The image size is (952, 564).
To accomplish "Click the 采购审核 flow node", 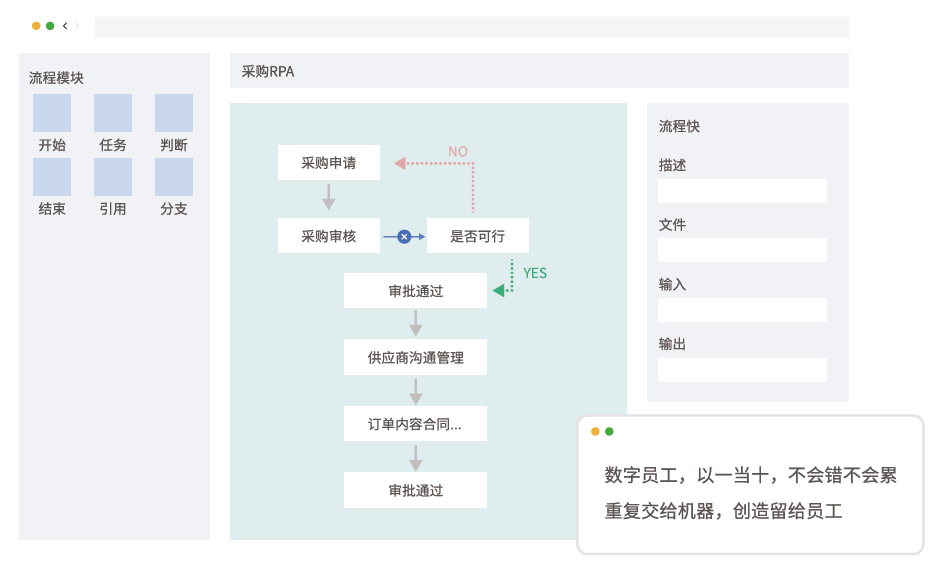I will 328,237.
